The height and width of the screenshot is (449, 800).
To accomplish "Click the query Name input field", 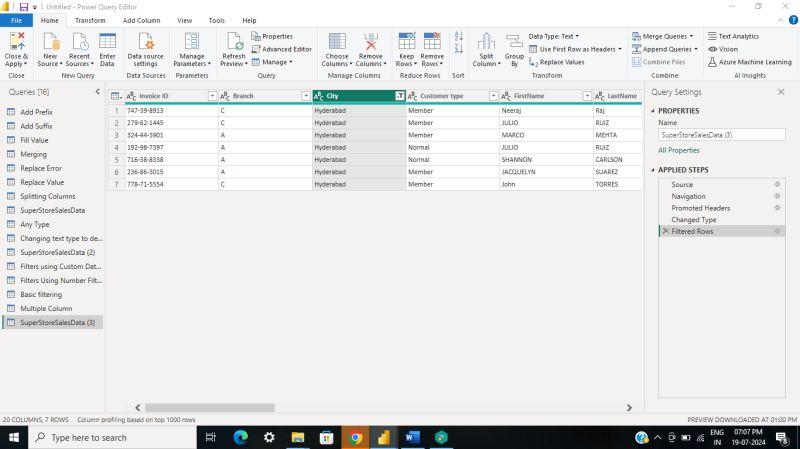I will 720,134.
